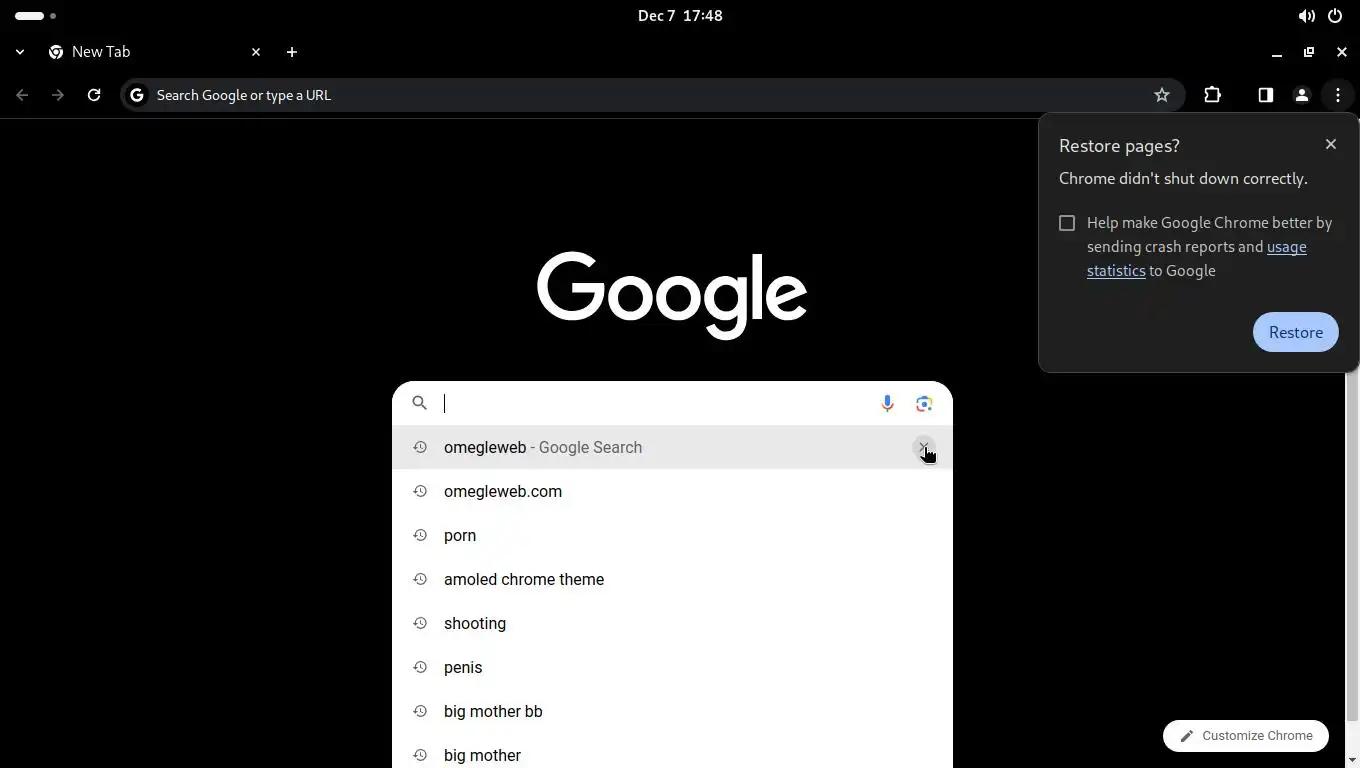Click the Restore button
This screenshot has width=1360, height=768.
click(x=1295, y=332)
